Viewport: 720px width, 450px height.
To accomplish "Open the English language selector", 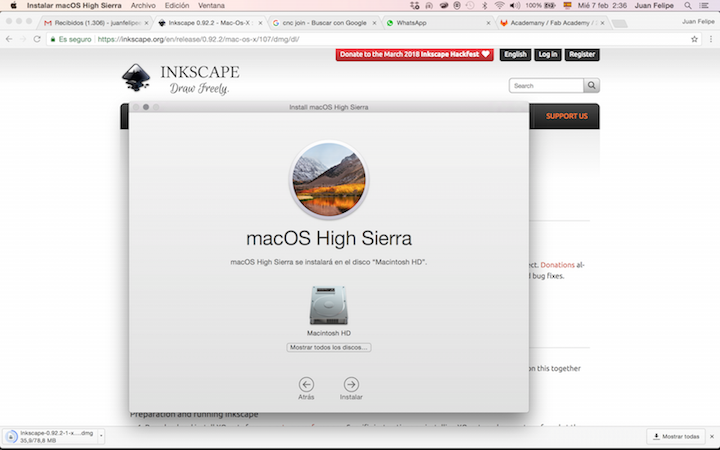I will (515, 54).
